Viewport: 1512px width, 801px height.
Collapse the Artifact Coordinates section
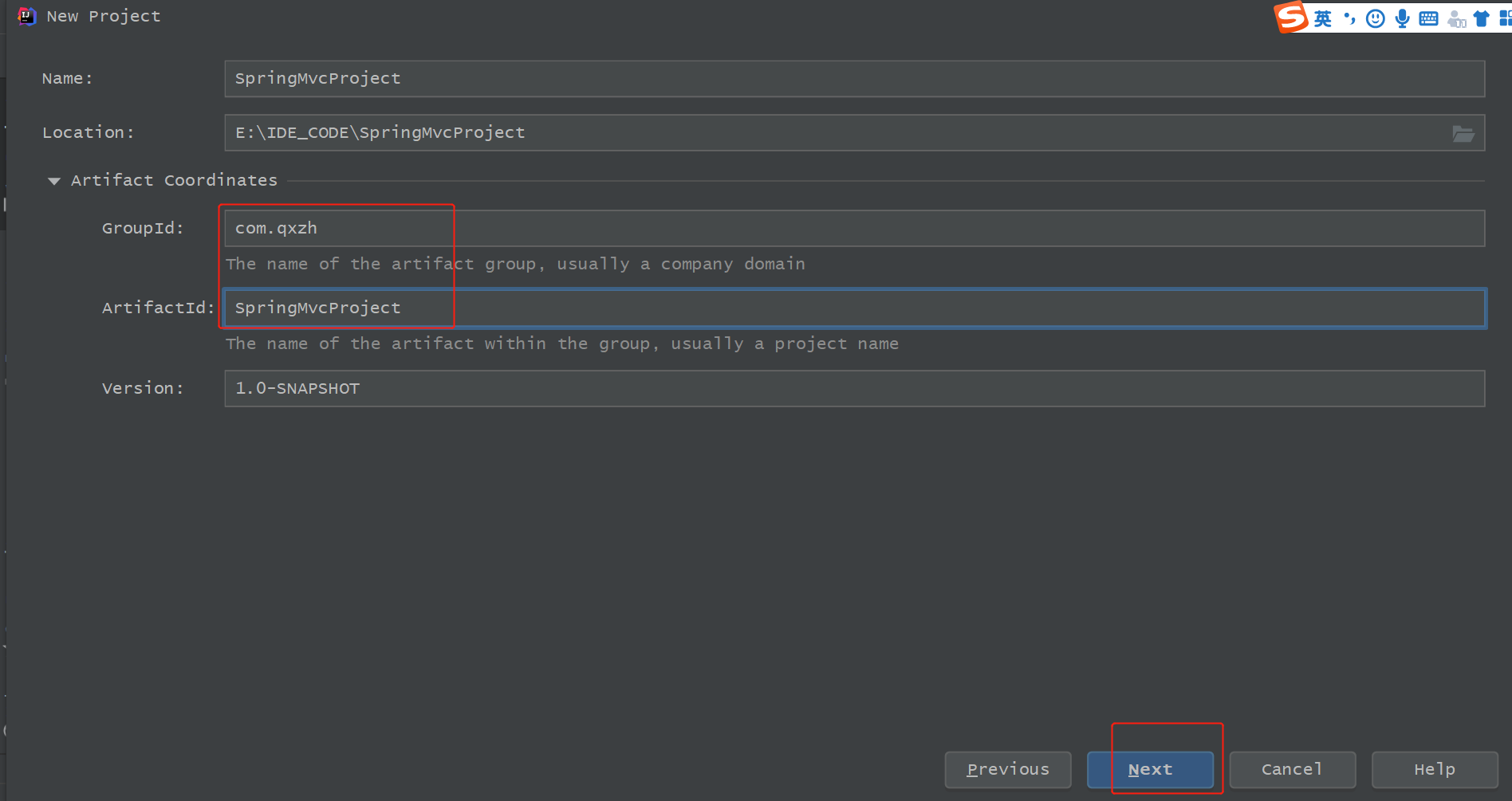[x=54, y=181]
